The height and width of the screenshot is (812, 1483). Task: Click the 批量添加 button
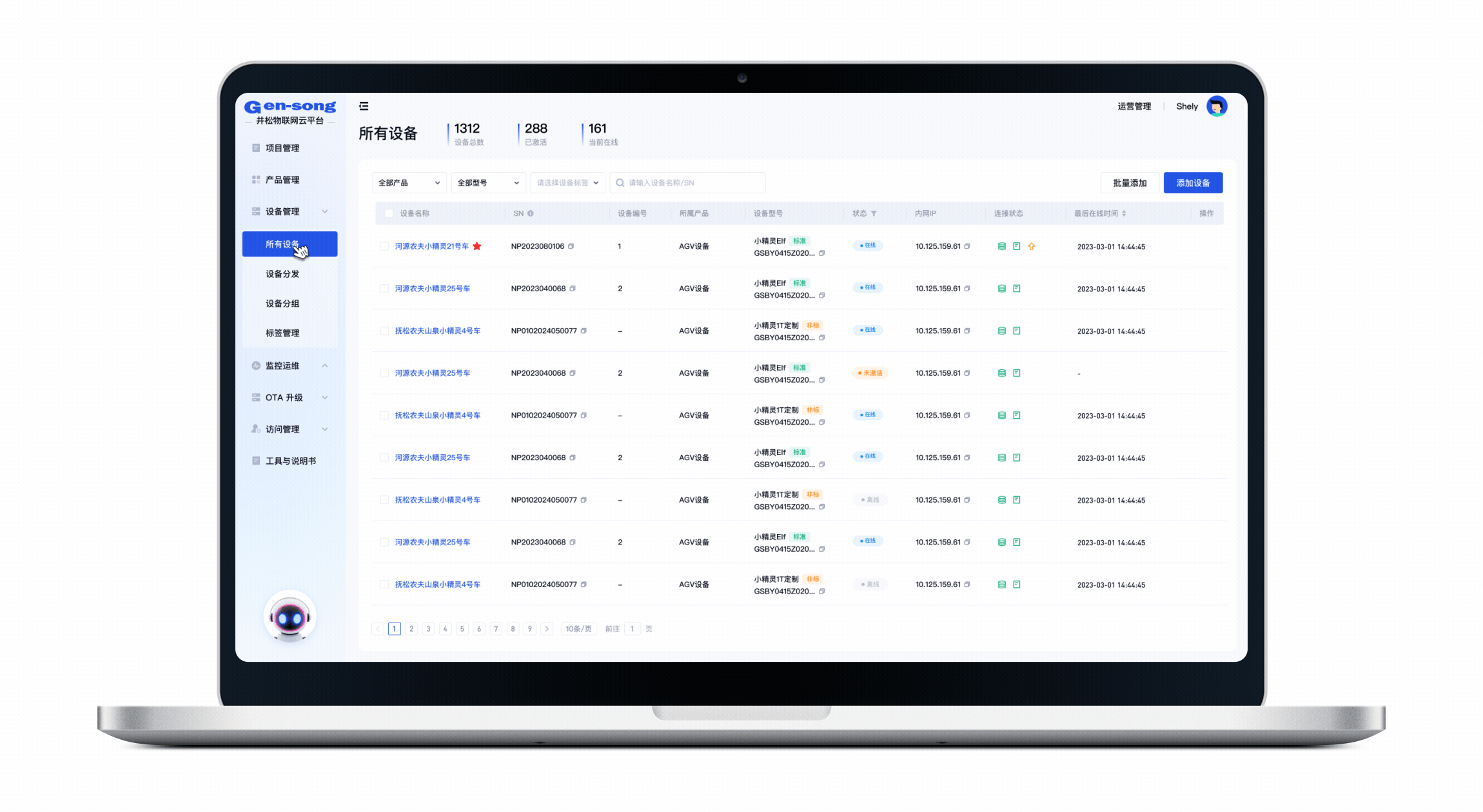pos(1130,183)
